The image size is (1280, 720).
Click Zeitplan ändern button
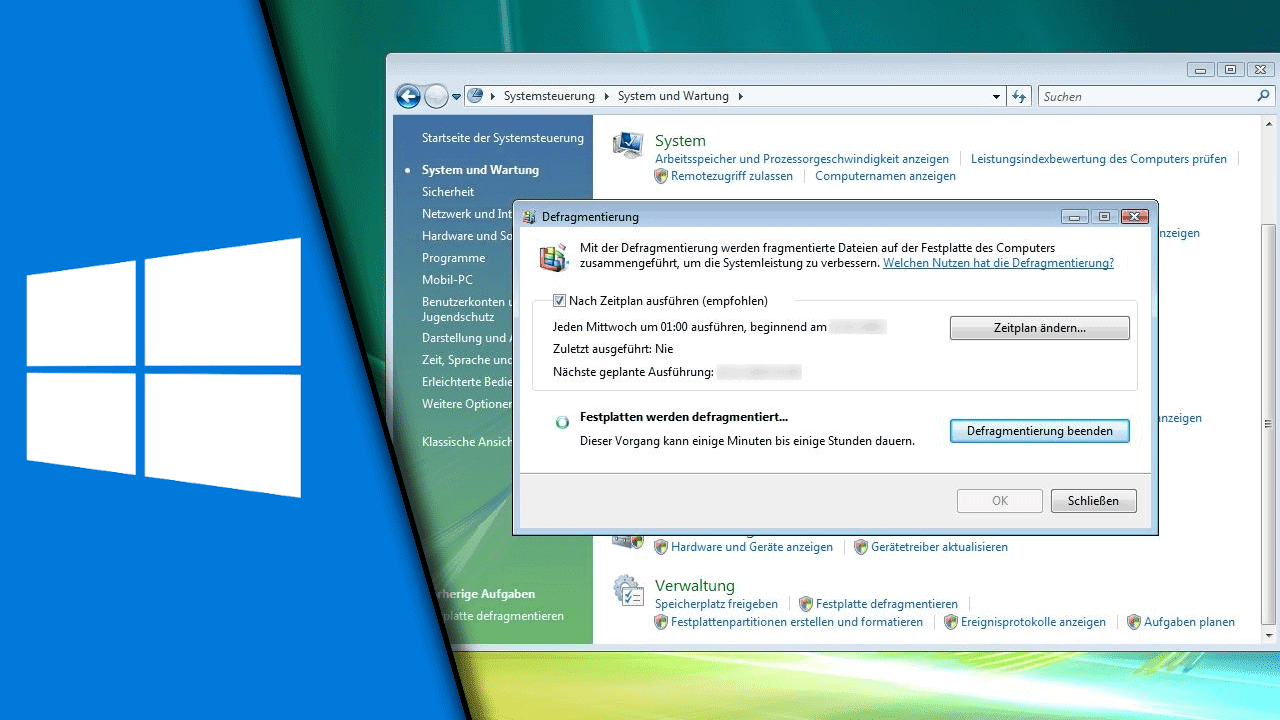click(x=1040, y=328)
